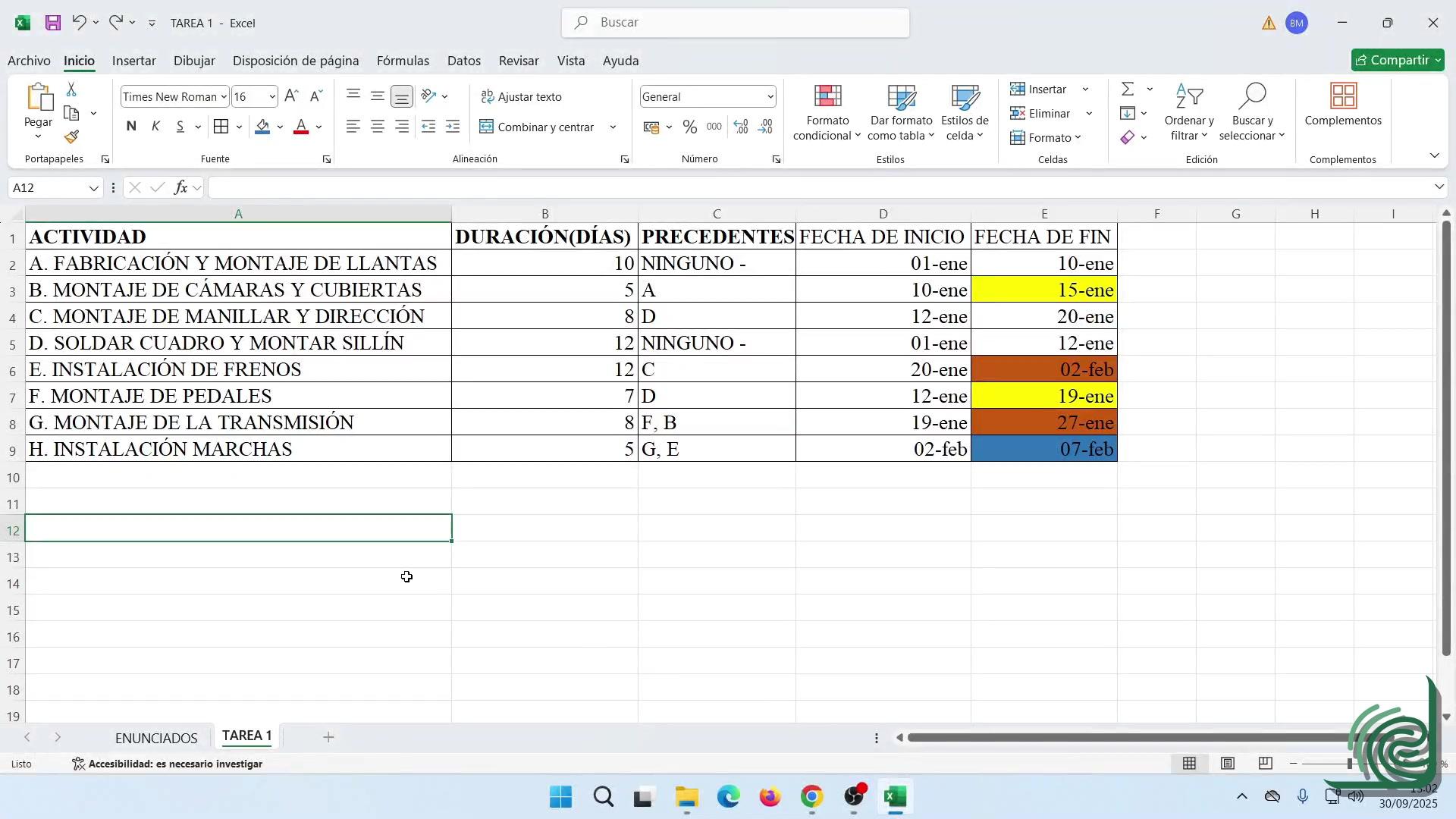Viewport: 1456px width, 819px height.
Task: Click the percent style icon
Action: (x=689, y=127)
